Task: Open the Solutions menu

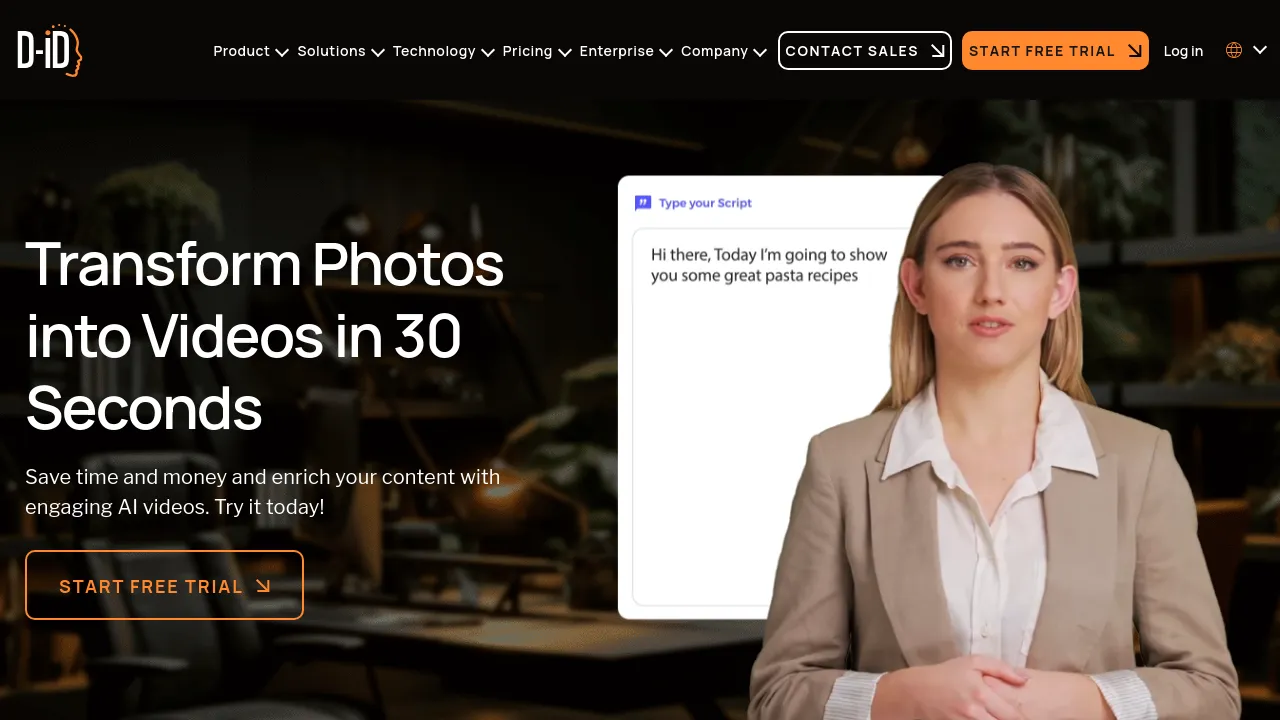Action: 331,51
